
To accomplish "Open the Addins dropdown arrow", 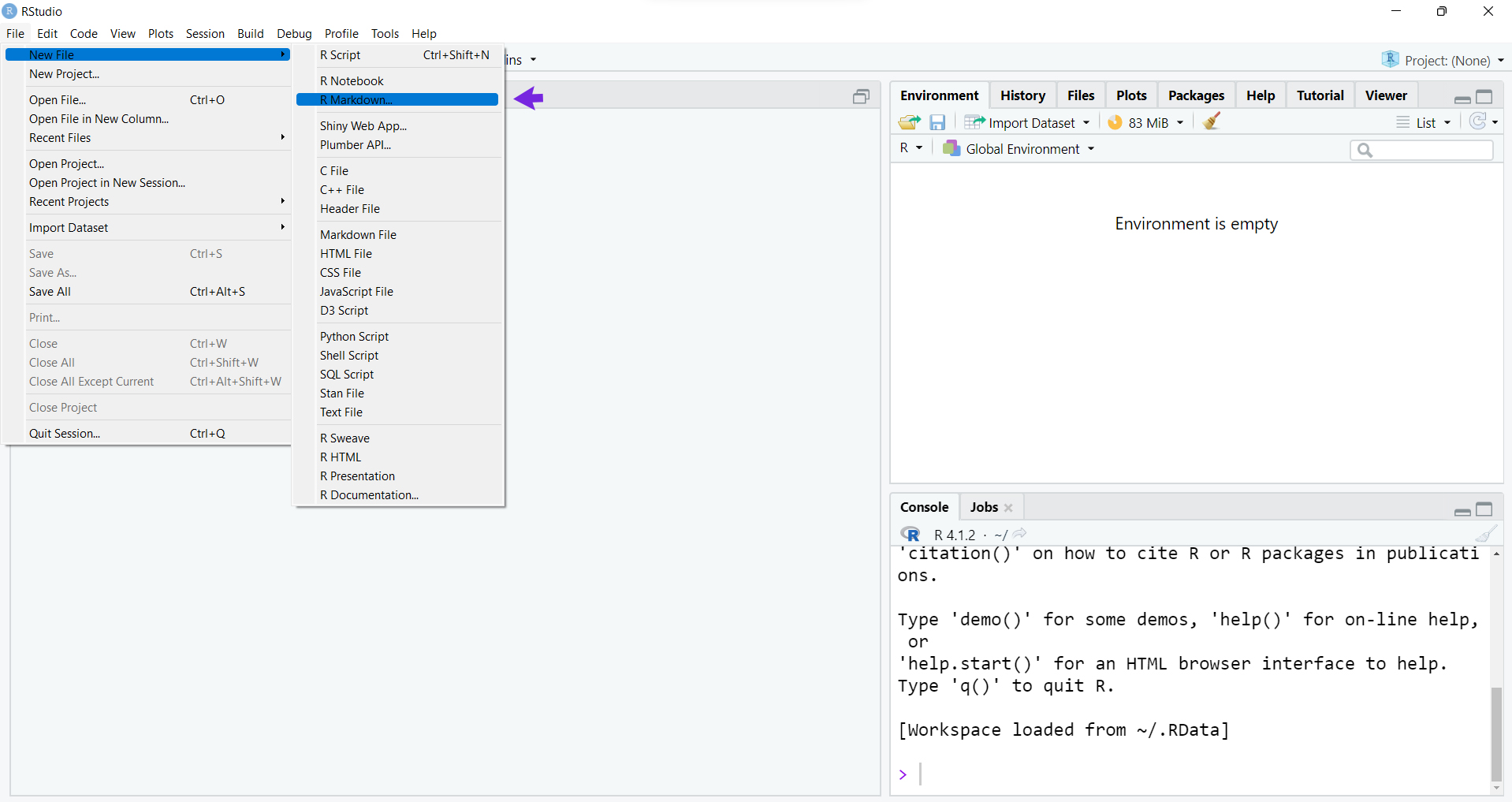I will (534, 60).
